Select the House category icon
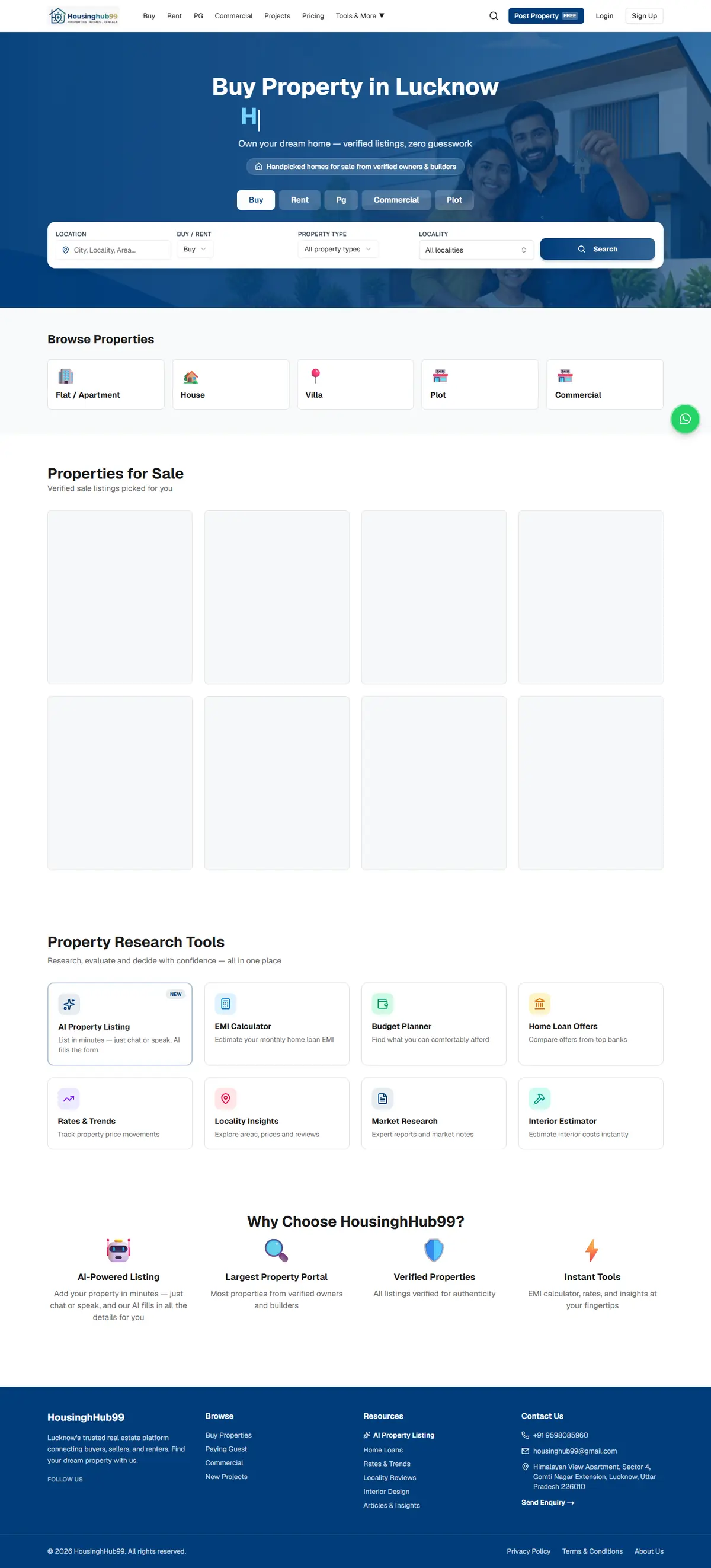The width and height of the screenshot is (711, 1568). [x=190, y=376]
